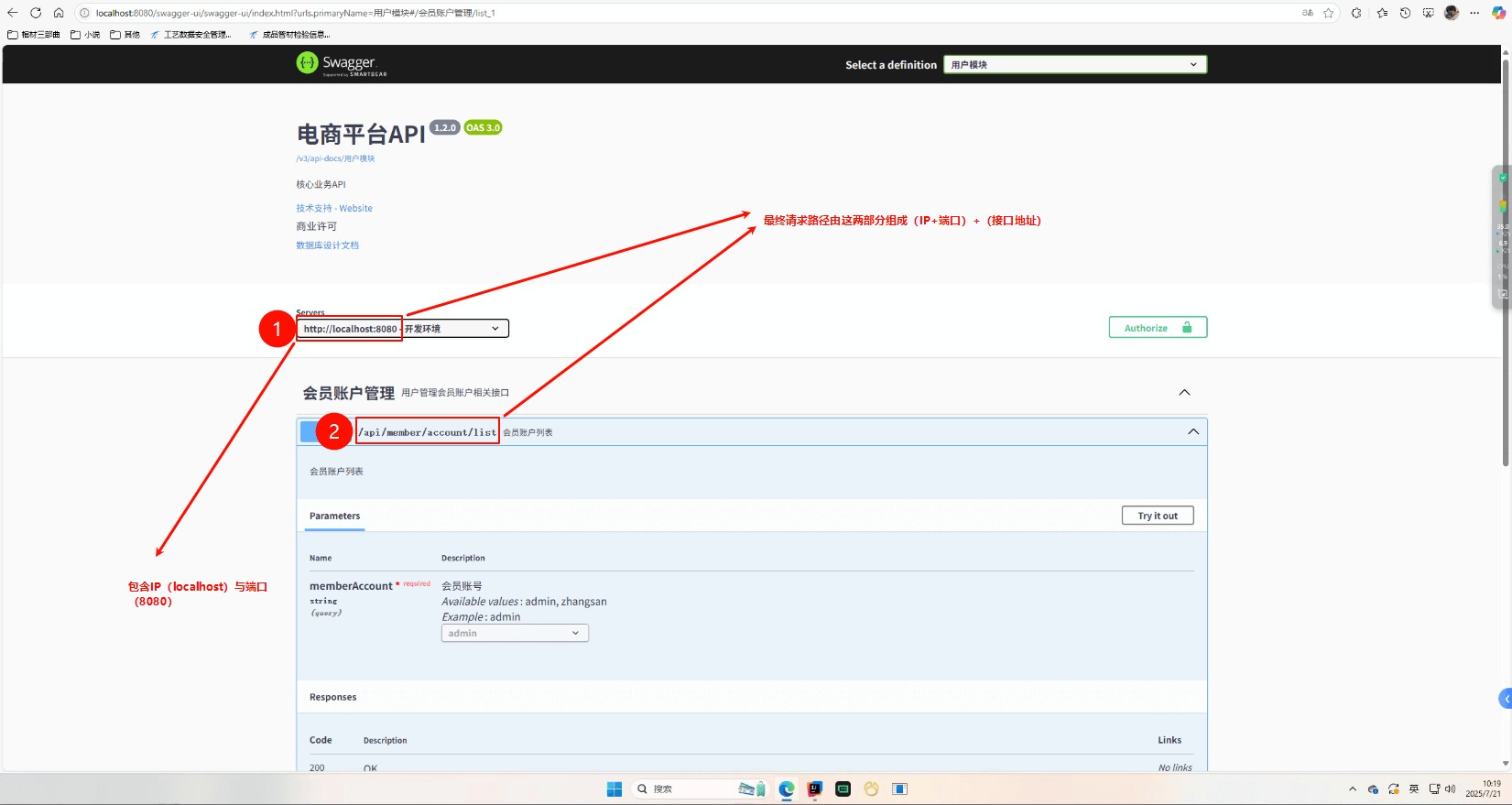1512x805 pixels.
Task: Click the /v3/api-docs/用户模块 link
Action: (x=335, y=158)
